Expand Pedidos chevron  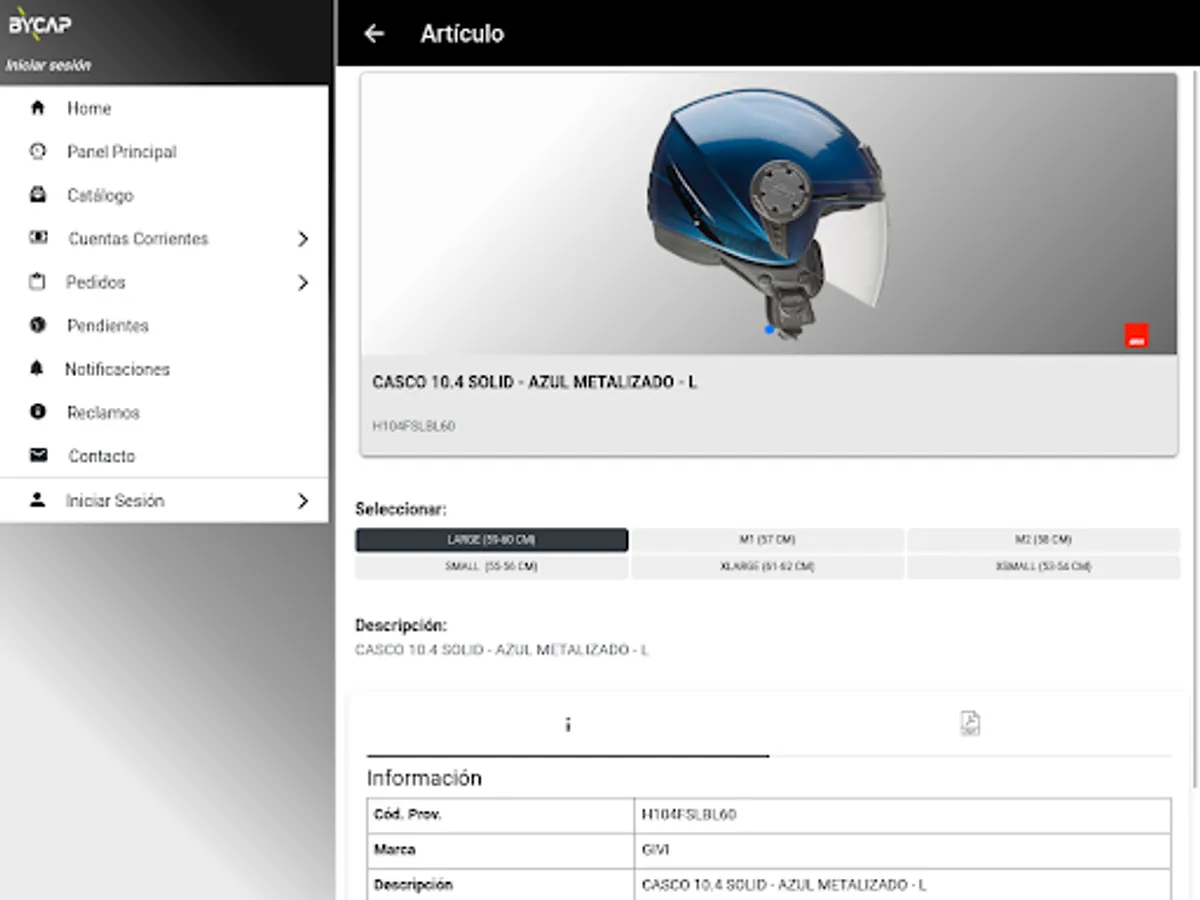coord(303,283)
